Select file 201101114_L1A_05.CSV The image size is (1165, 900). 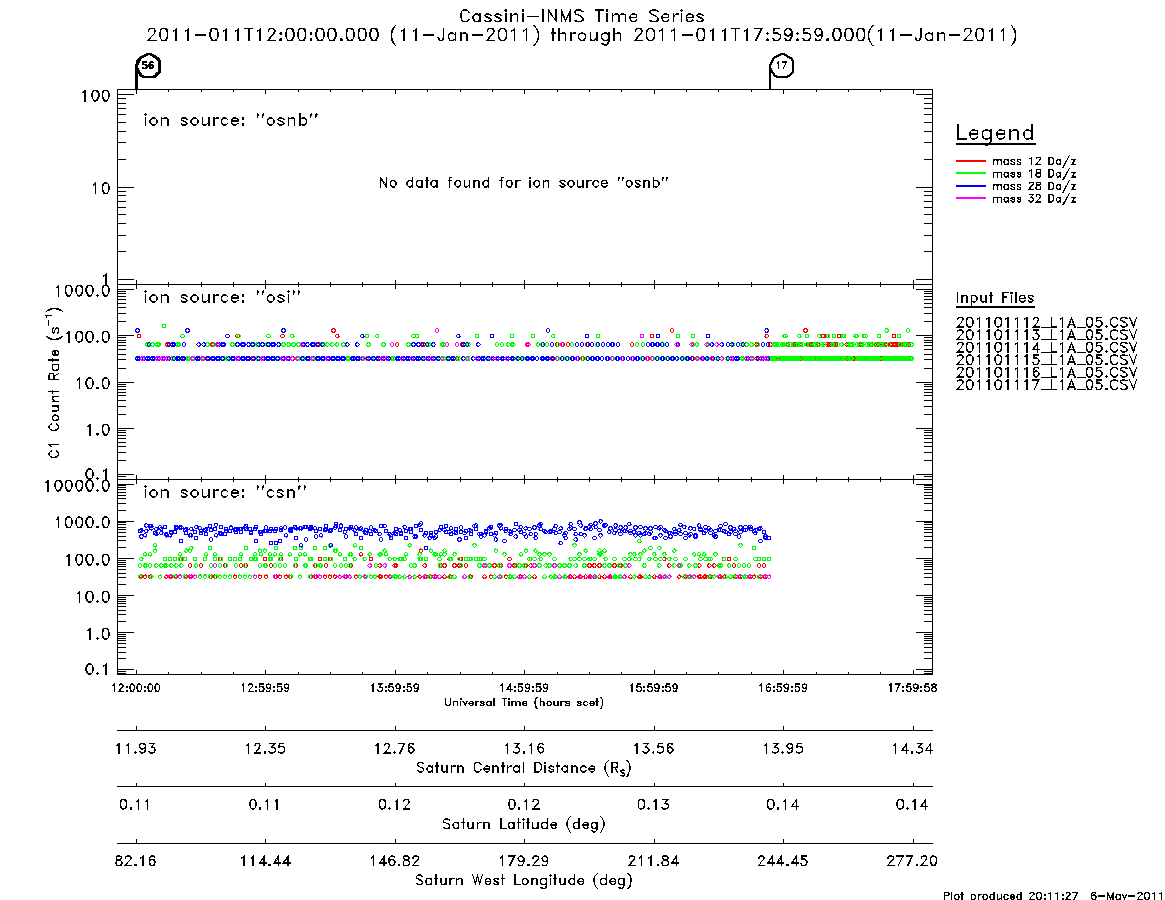coord(1046,348)
